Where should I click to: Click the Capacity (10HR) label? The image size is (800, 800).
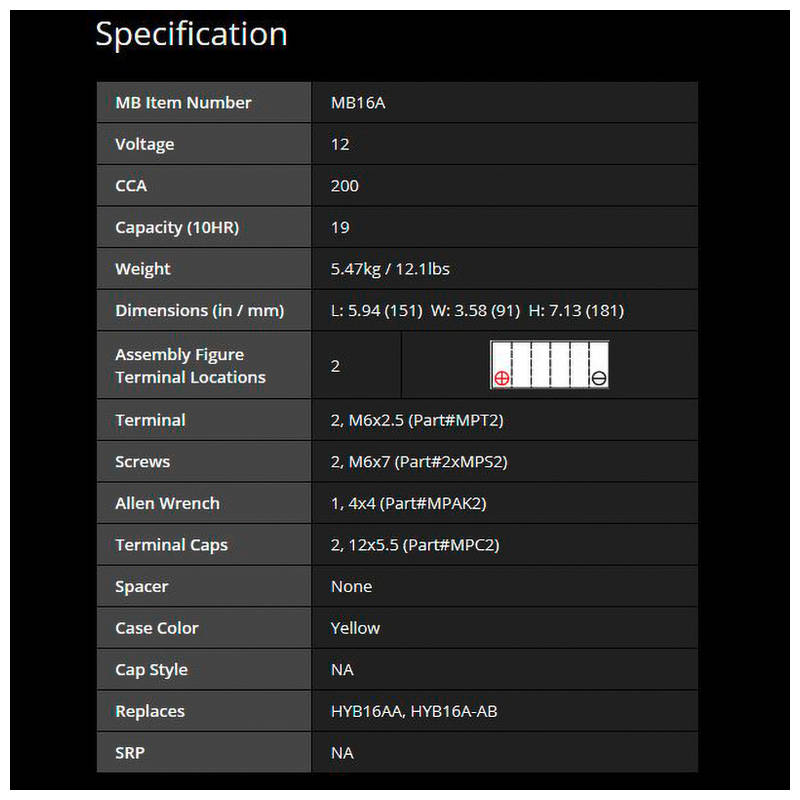pyautogui.click(x=177, y=227)
